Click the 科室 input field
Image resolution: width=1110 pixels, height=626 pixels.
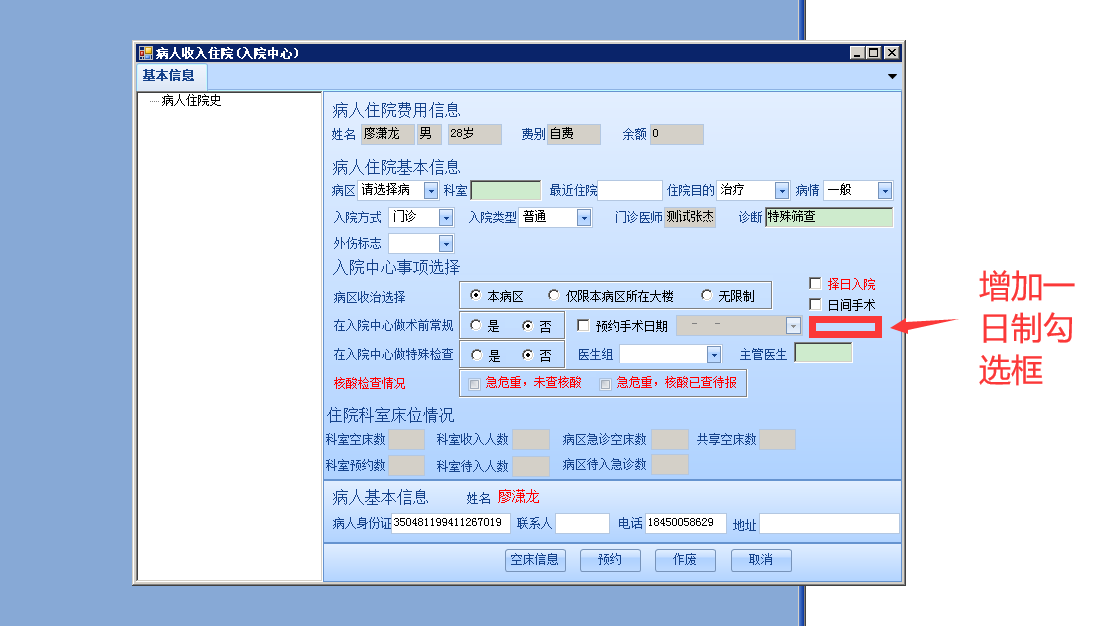(505, 190)
